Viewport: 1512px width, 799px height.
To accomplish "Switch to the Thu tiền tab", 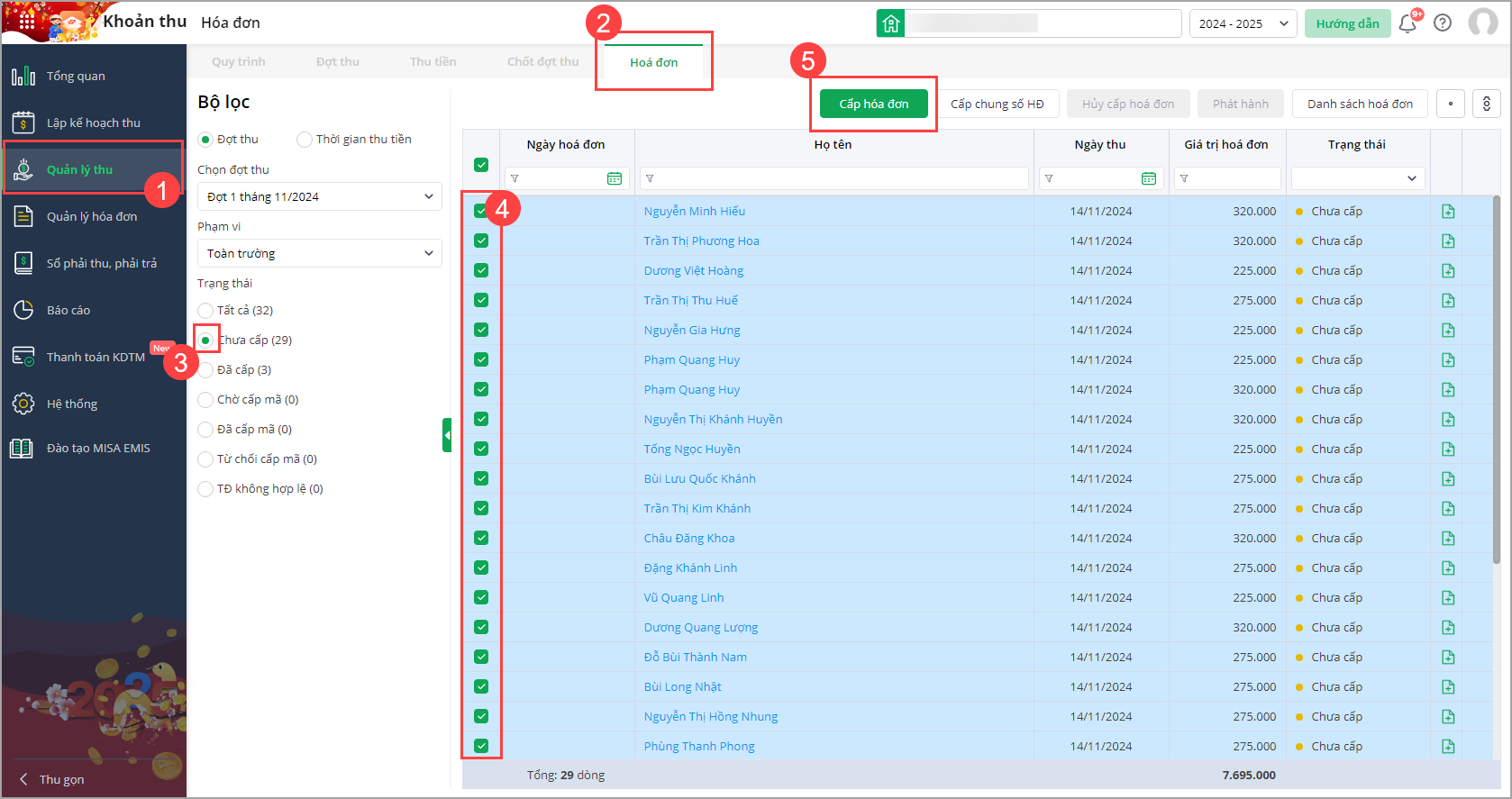I will (x=433, y=62).
